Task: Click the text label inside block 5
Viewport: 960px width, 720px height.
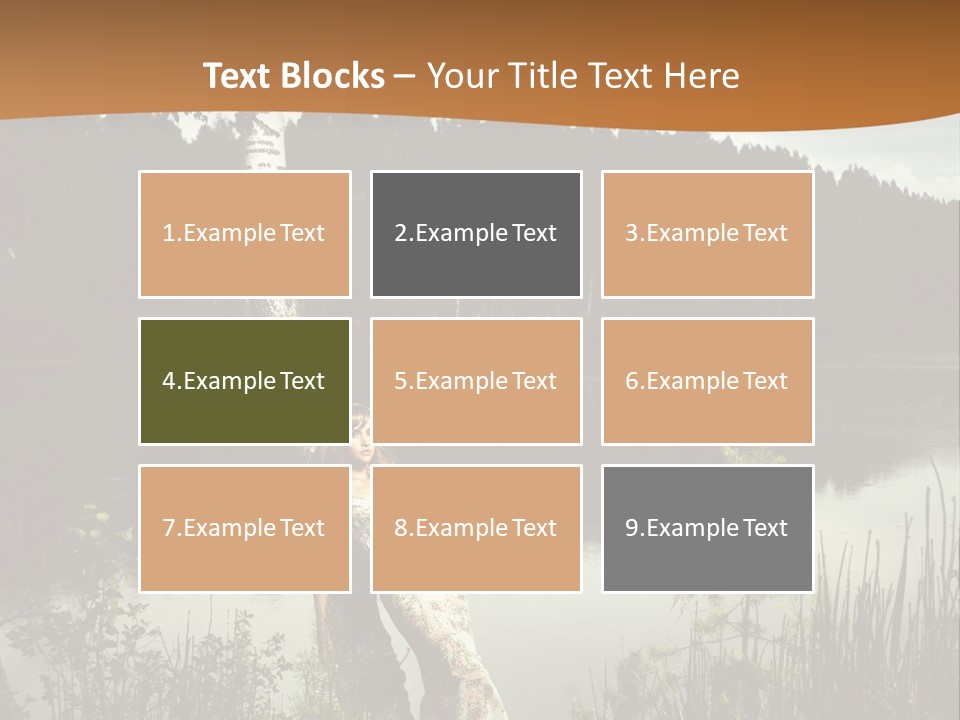Action: 476,381
